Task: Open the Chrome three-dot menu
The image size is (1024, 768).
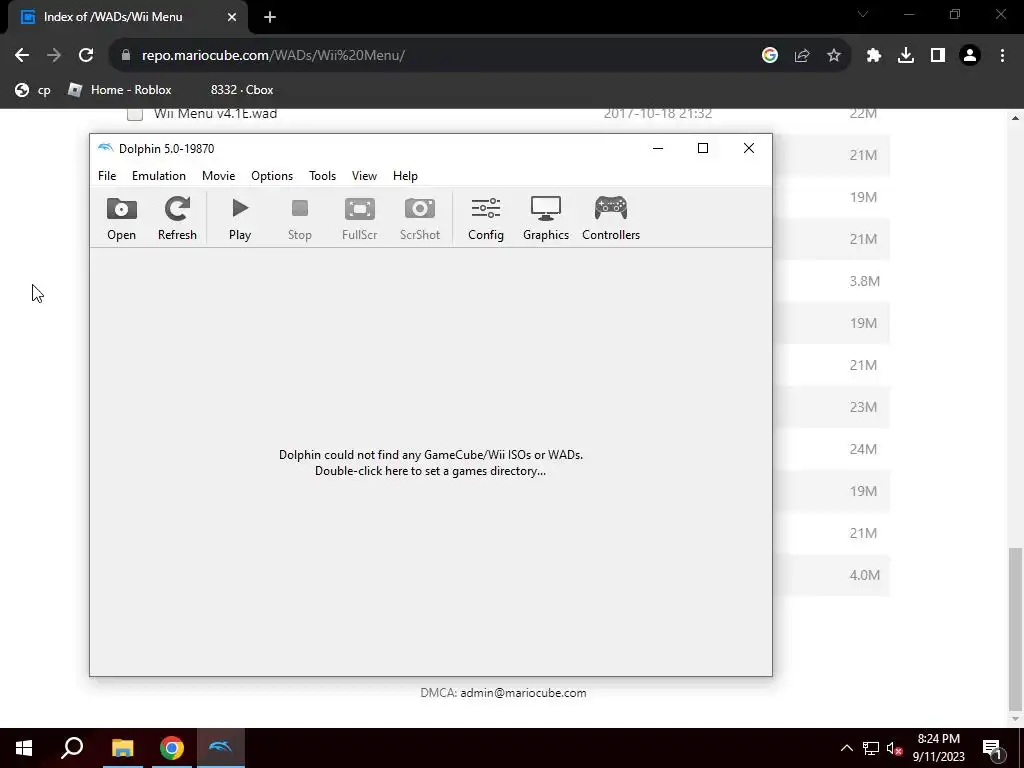Action: (x=1002, y=56)
